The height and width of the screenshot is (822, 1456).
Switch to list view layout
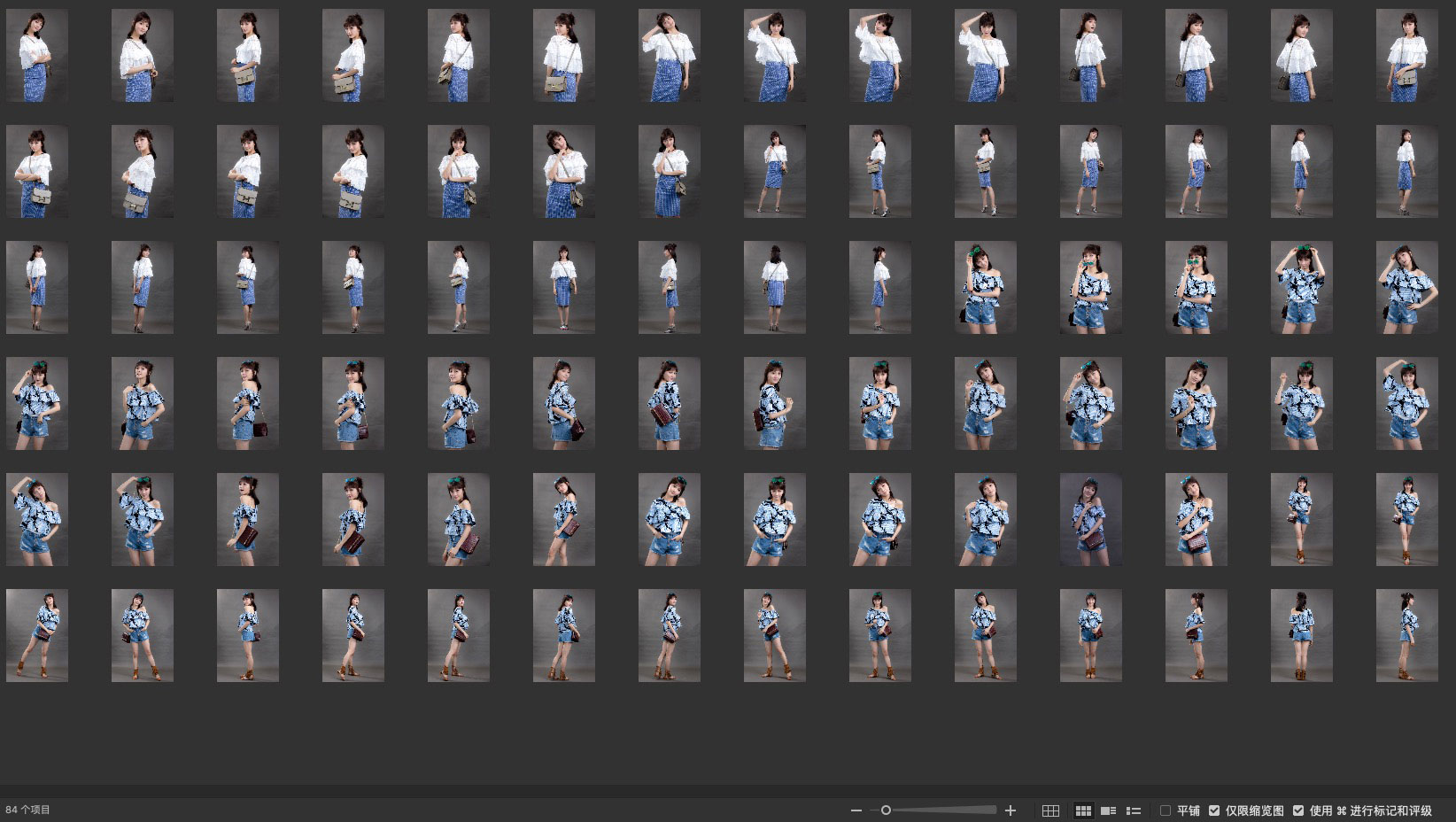click(1133, 810)
